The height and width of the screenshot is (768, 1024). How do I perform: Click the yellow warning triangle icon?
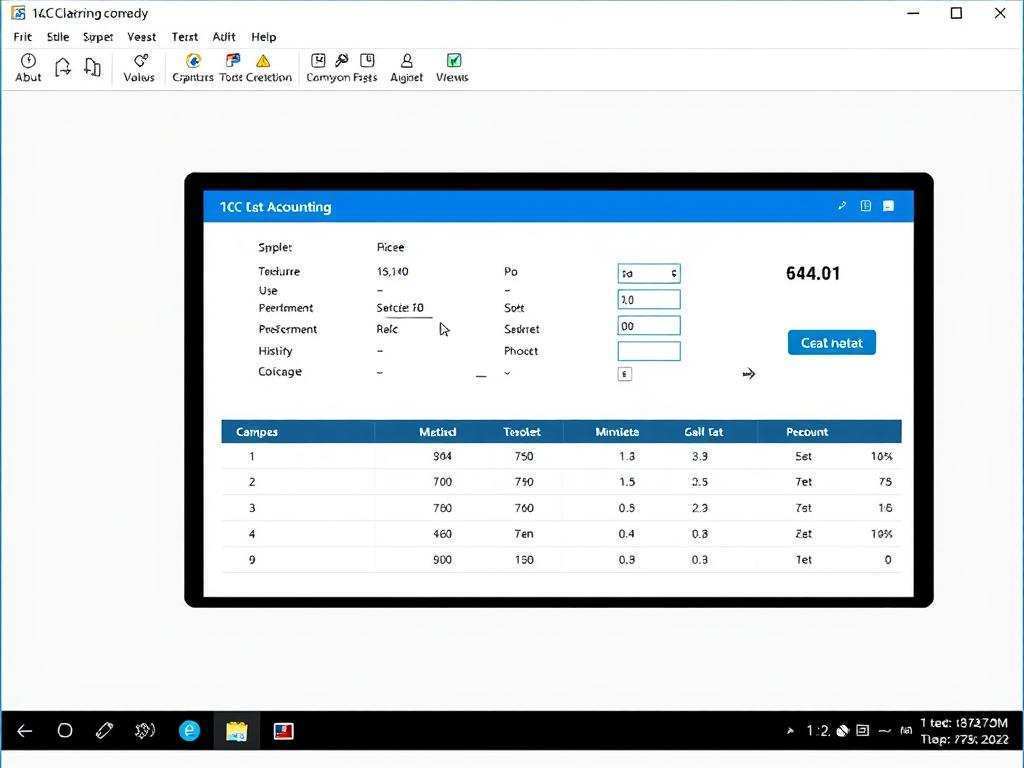coord(263,62)
